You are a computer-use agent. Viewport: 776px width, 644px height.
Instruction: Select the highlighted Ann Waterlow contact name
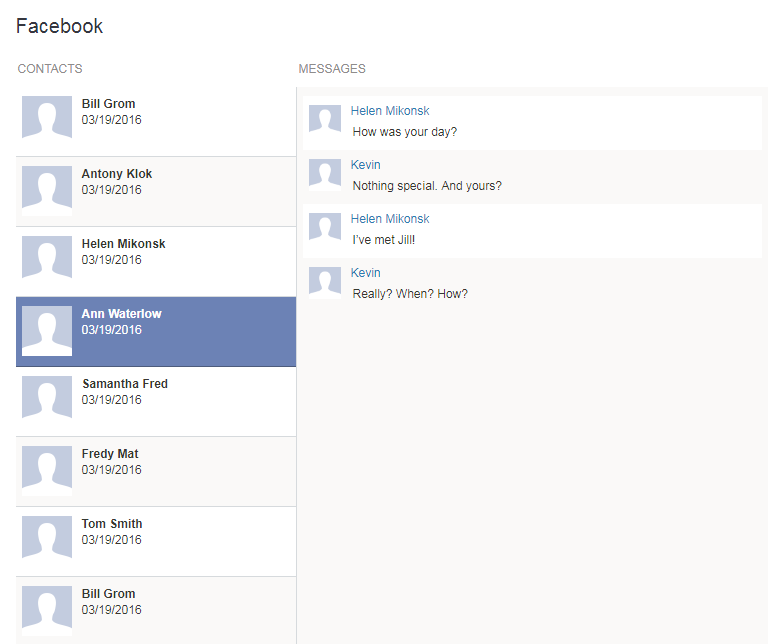[122, 314]
